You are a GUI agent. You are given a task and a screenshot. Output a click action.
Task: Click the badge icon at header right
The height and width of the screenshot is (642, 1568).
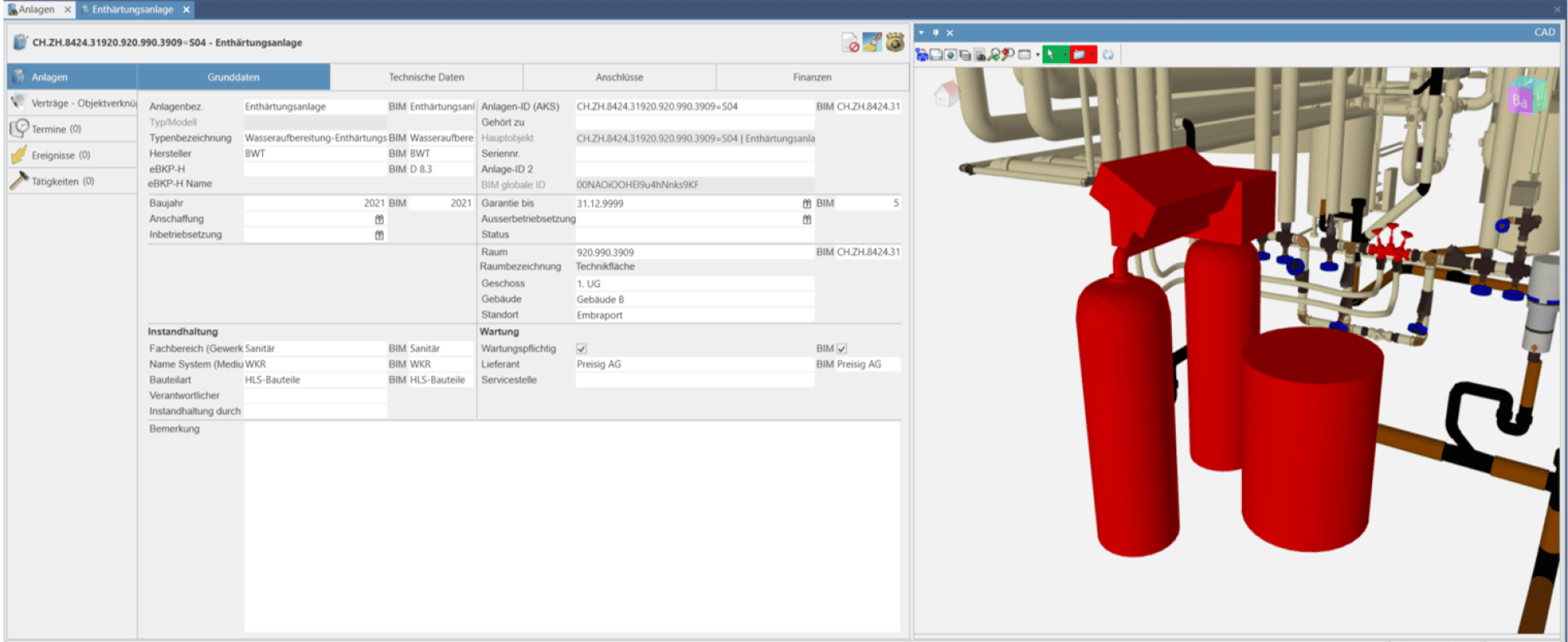[x=895, y=42]
